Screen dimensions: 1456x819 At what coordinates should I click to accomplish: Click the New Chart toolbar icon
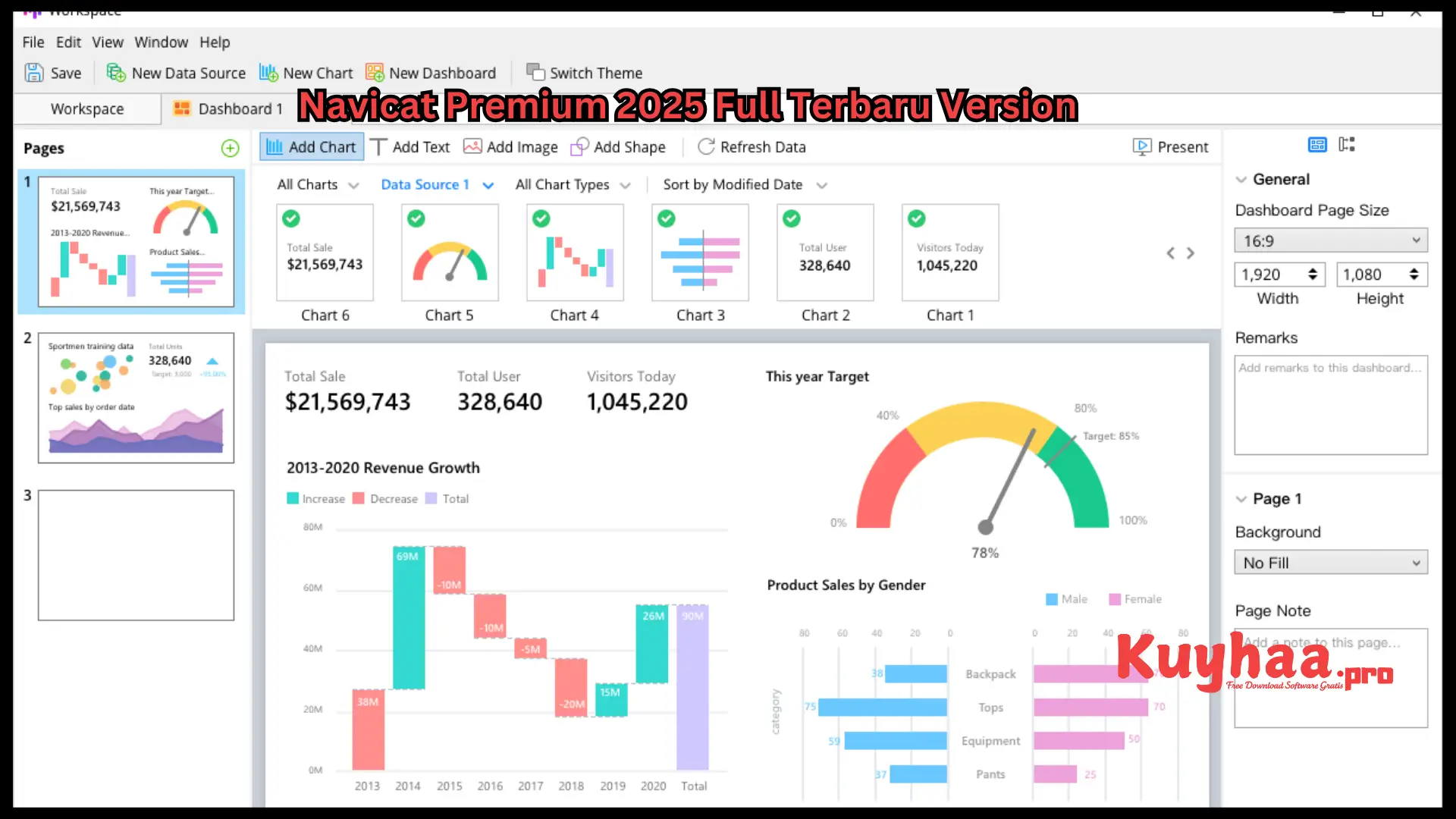click(268, 73)
